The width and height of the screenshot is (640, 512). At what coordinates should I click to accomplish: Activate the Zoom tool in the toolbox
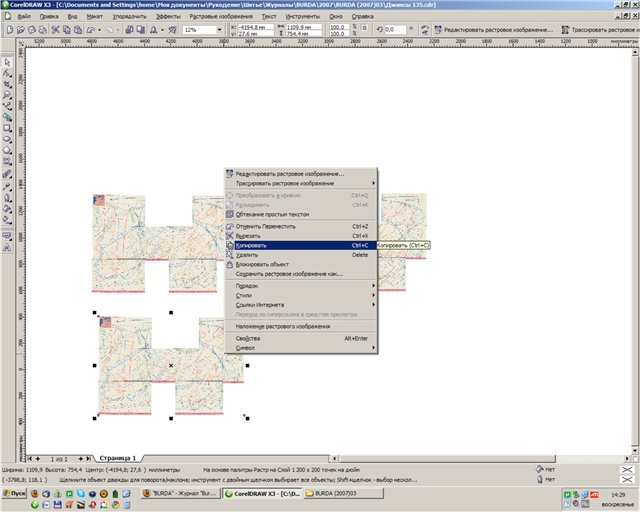click(x=8, y=93)
